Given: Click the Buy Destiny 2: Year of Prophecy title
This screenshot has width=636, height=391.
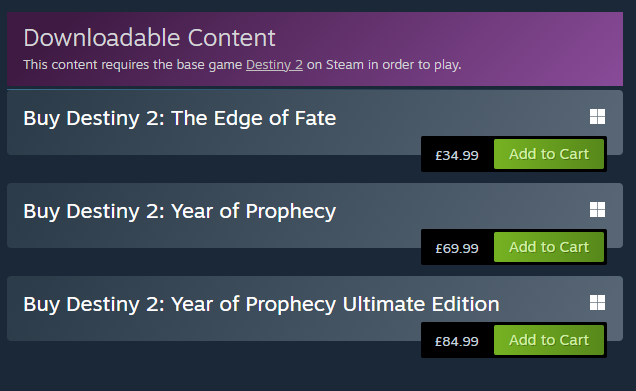Looking at the screenshot, I should pyautogui.click(x=180, y=211).
